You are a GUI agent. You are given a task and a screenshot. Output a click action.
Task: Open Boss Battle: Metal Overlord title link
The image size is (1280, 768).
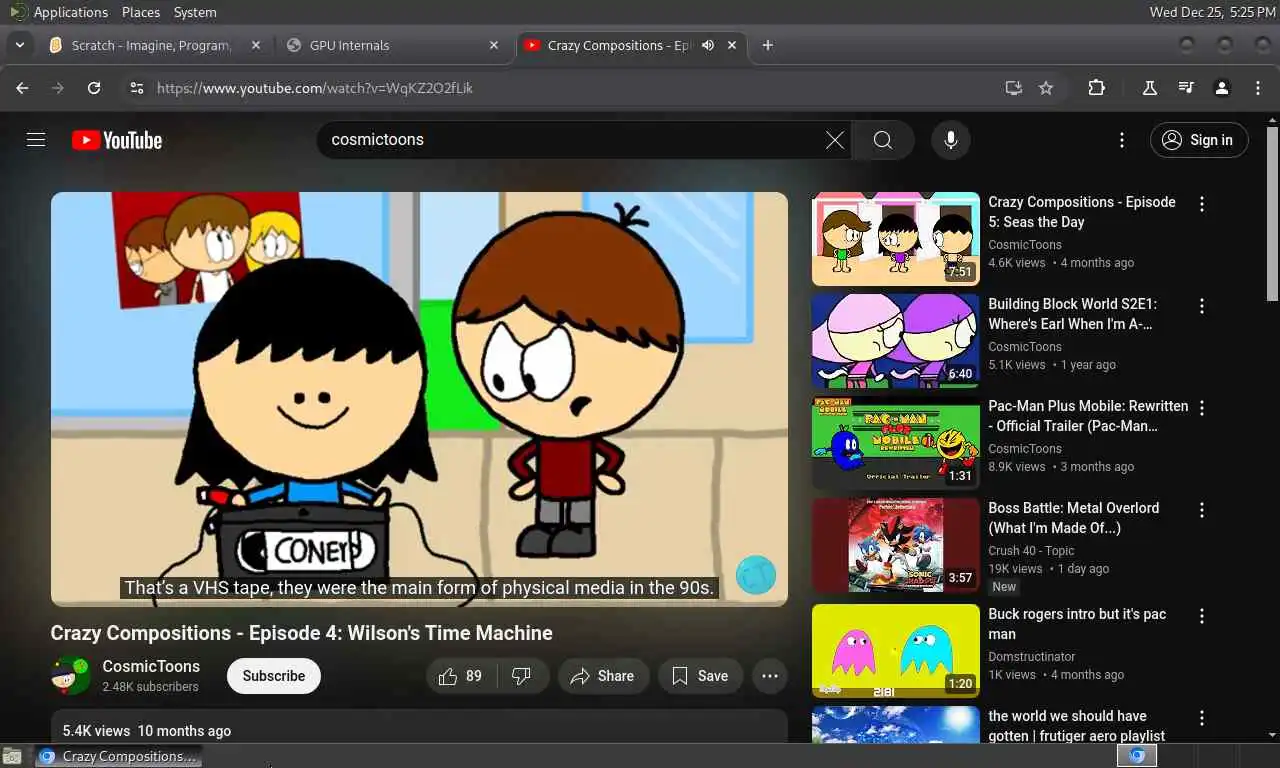[1074, 518]
